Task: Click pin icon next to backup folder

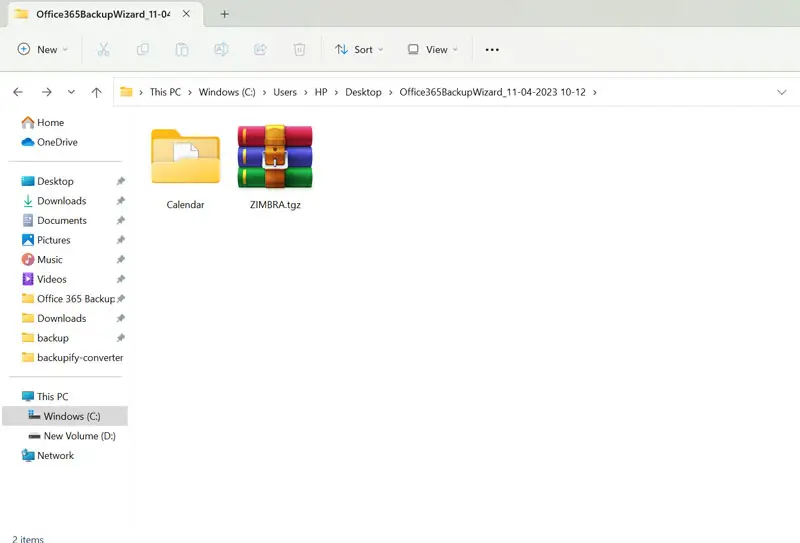Action: 120,338
